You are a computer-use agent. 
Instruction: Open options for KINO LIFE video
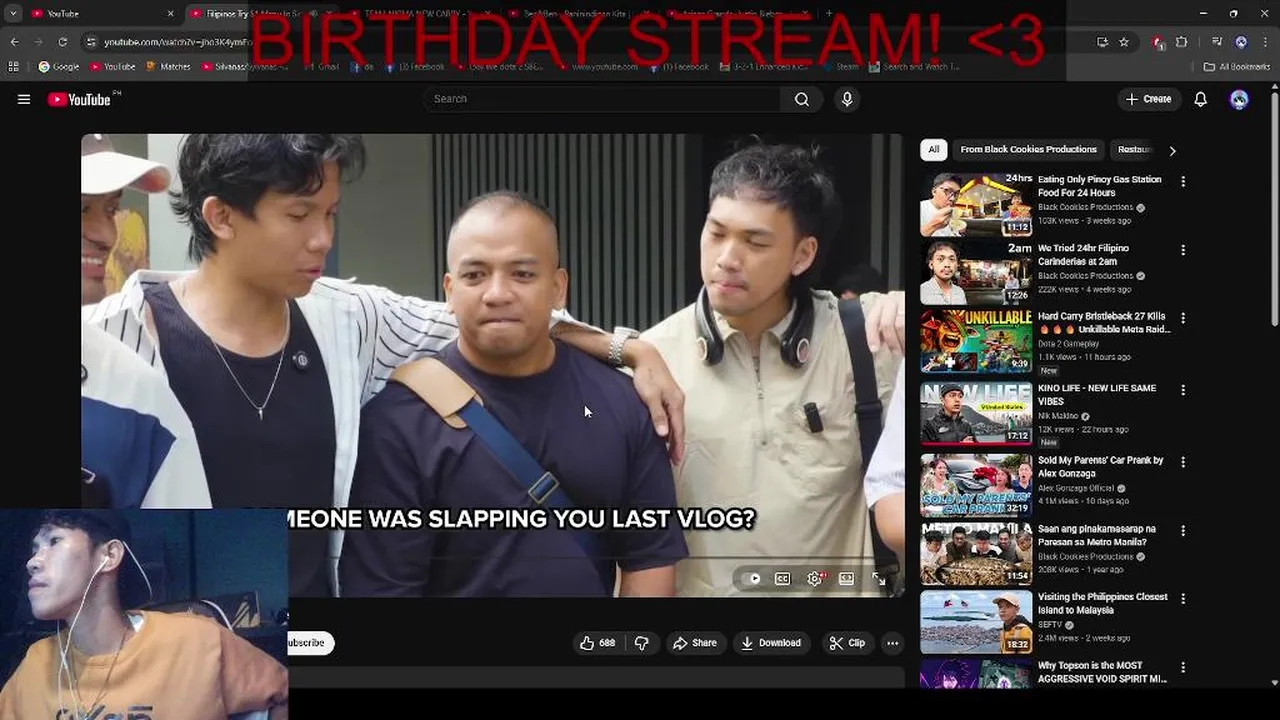pyautogui.click(x=1183, y=390)
